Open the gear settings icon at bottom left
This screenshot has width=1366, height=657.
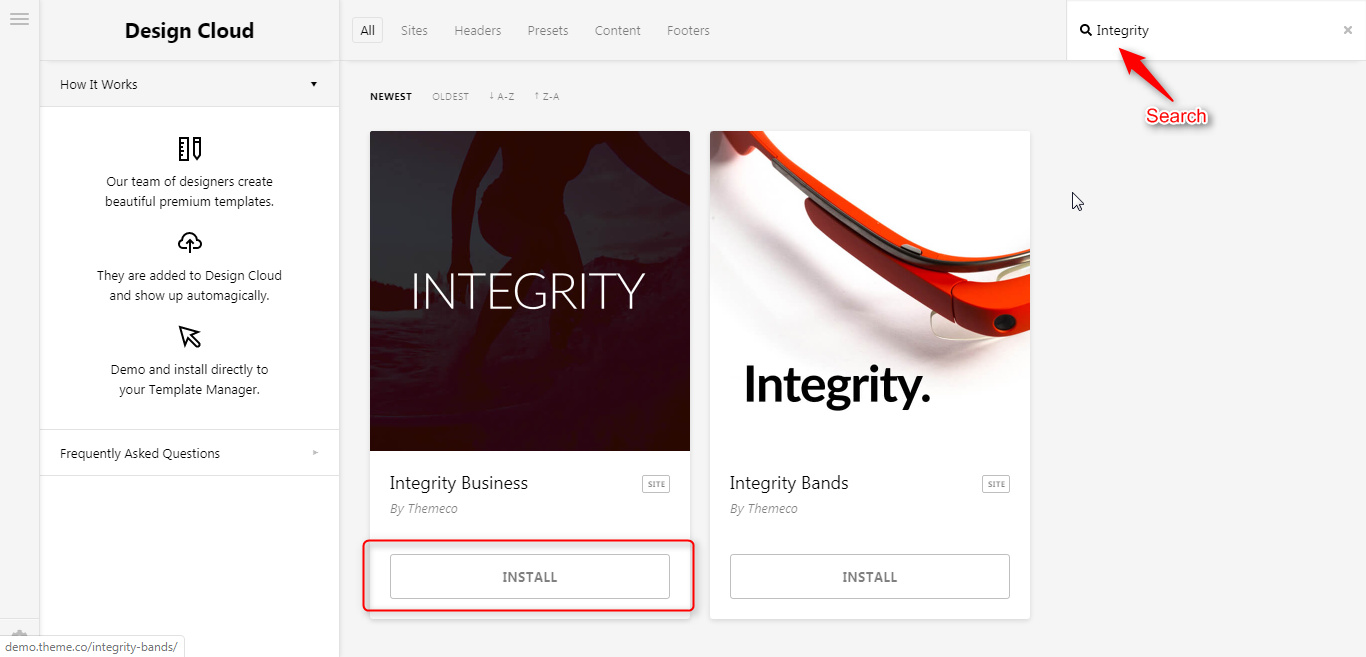pyautogui.click(x=19, y=635)
